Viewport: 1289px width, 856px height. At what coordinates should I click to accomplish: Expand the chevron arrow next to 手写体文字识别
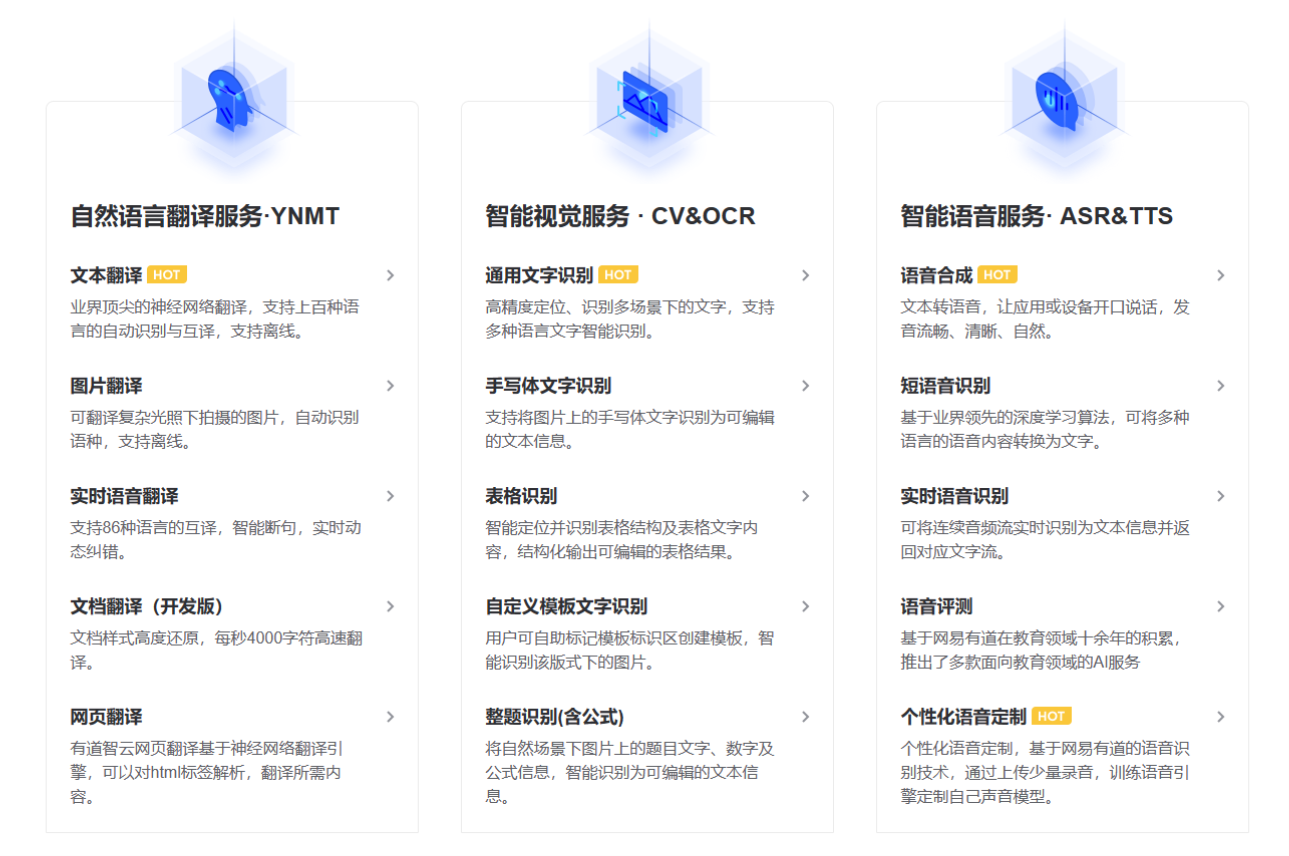point(805,386)
